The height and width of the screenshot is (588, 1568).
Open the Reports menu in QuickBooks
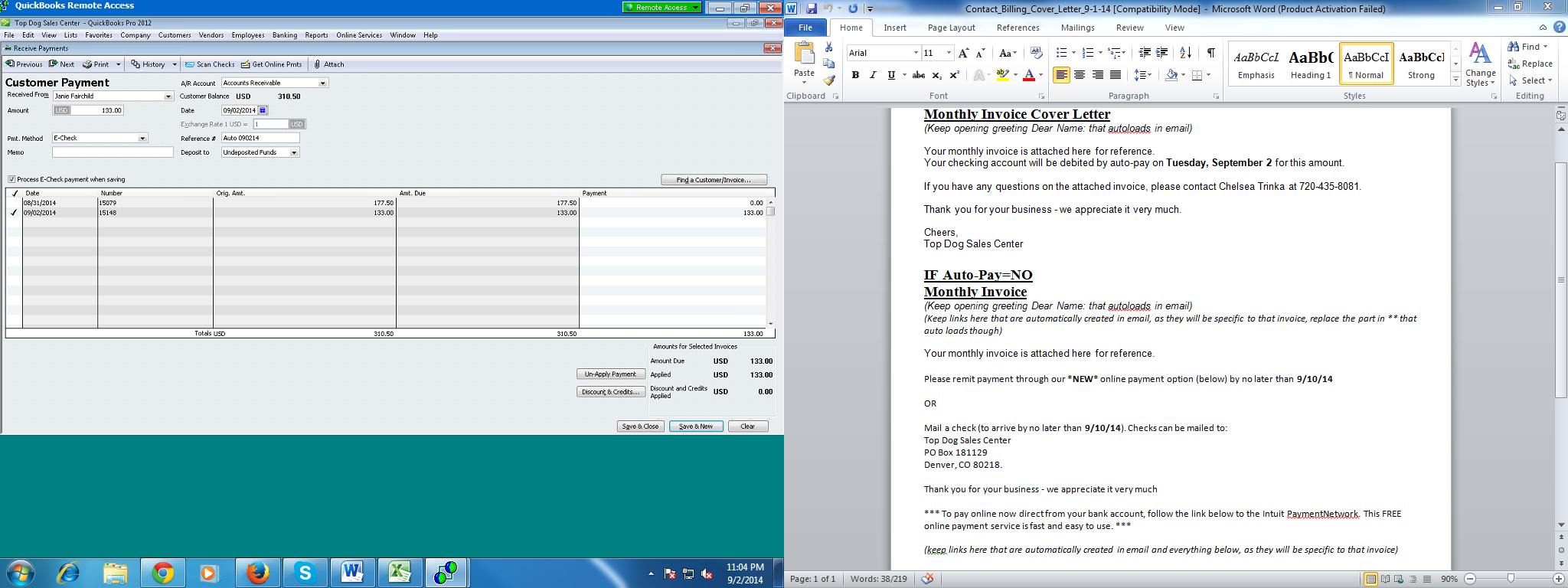(x=316, y=35)
